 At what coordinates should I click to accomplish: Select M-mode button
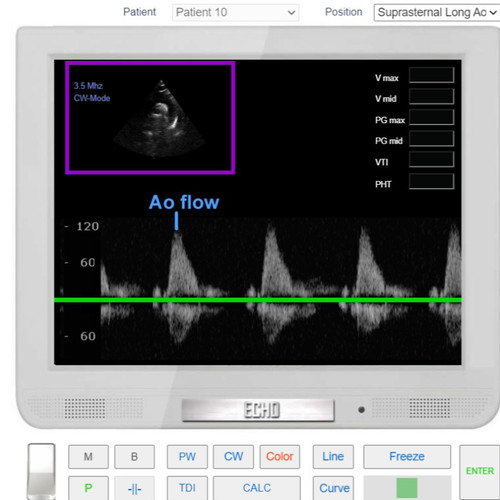click(88, 457)
